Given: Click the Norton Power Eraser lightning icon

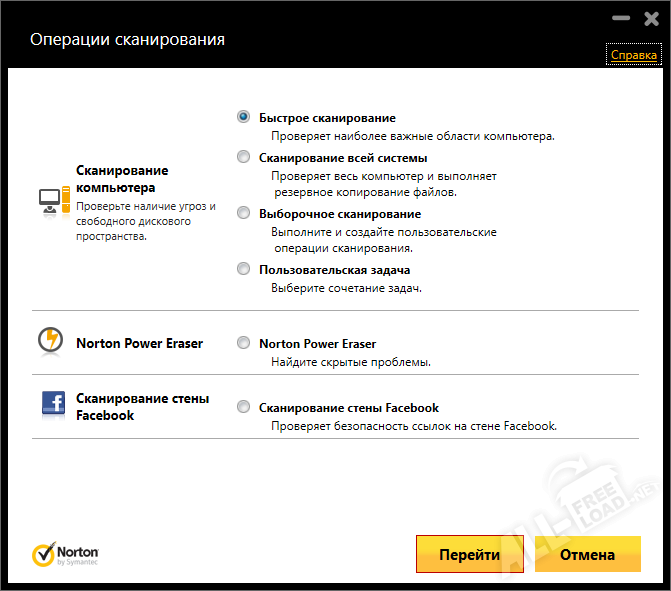Looking at the screenshot, I should (x=52, y=342).
